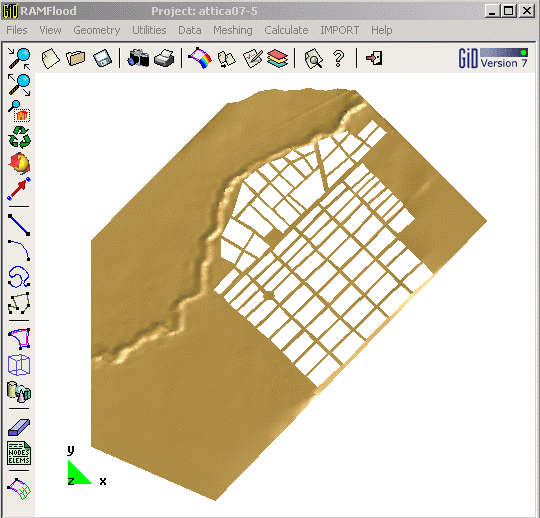Viewport: 540px width, 518px height.
Task: Click the zoom in magnifier icon
Action: [19, 59]
